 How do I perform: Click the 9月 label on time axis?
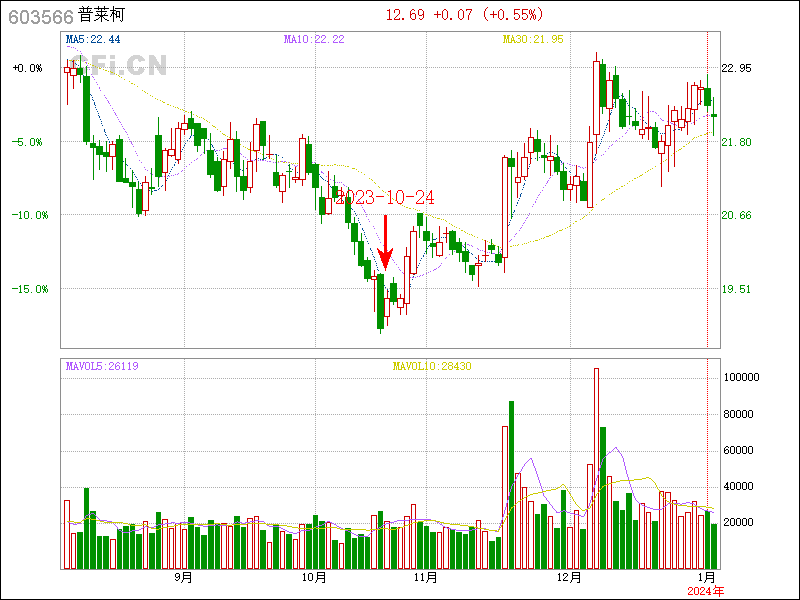pyautogui.click(x=183, y=577)
